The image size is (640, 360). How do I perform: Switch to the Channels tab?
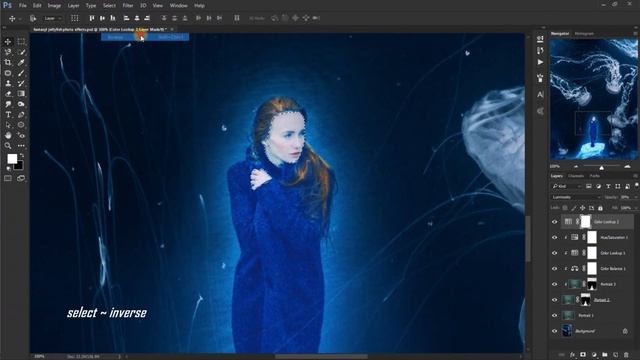coord(576,176)
